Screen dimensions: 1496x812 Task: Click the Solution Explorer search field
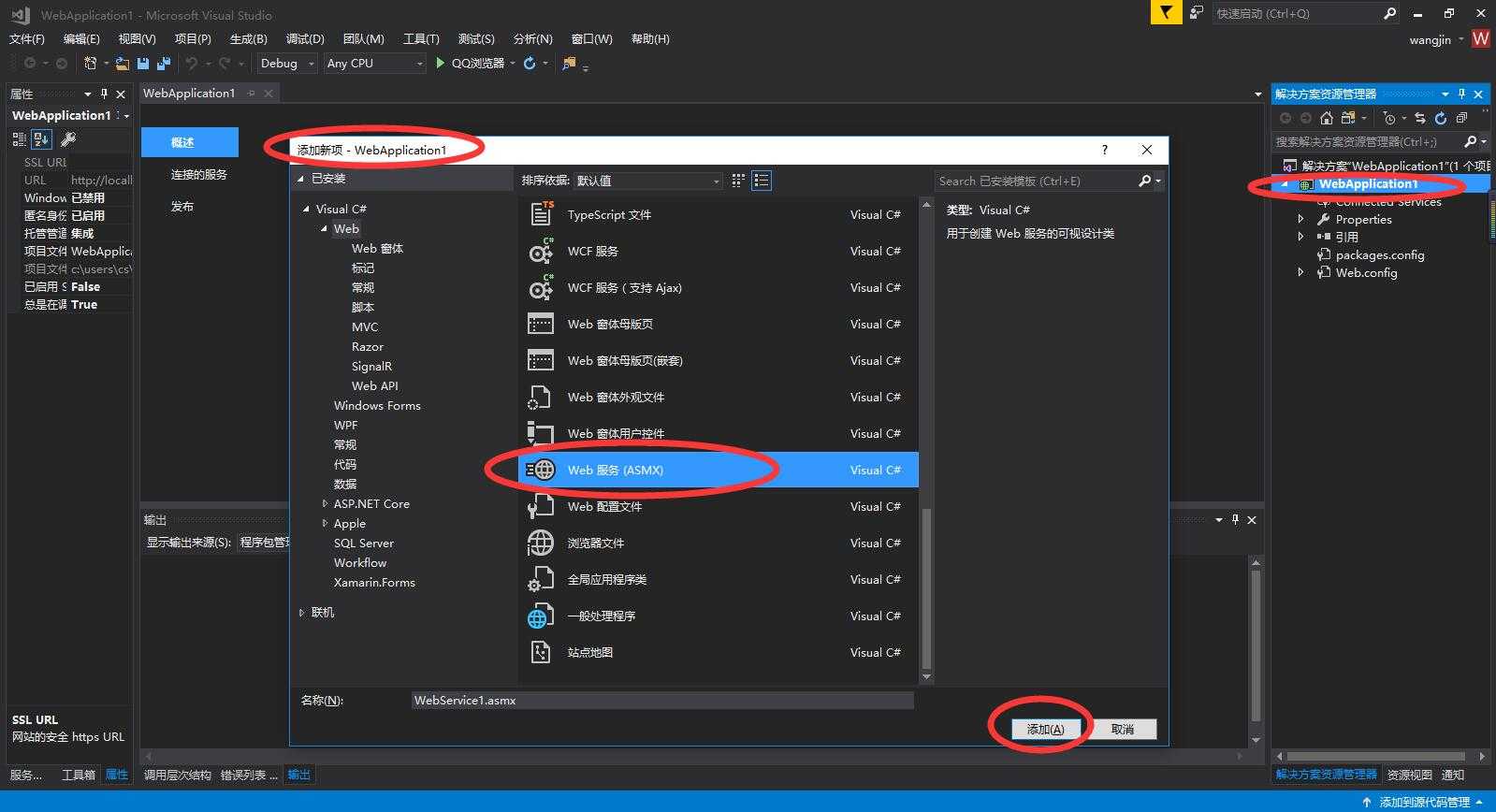point(1380,141)
